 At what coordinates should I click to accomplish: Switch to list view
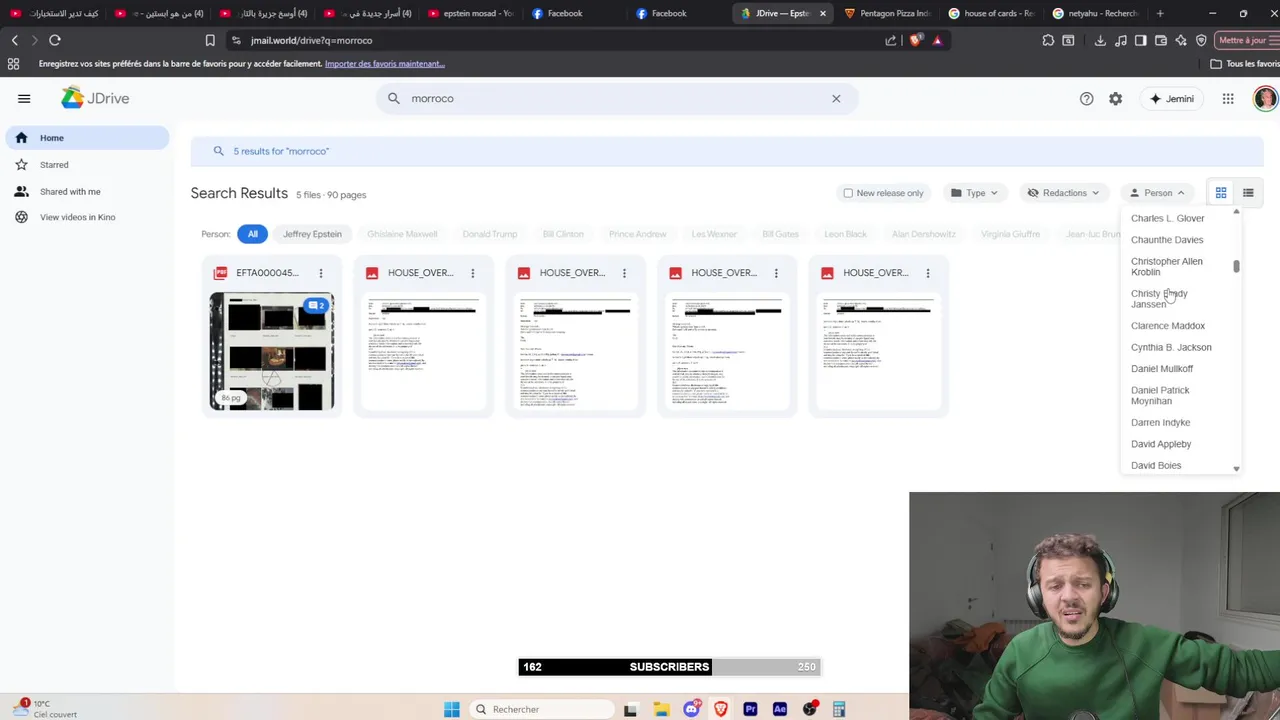tap(1248, 193)
